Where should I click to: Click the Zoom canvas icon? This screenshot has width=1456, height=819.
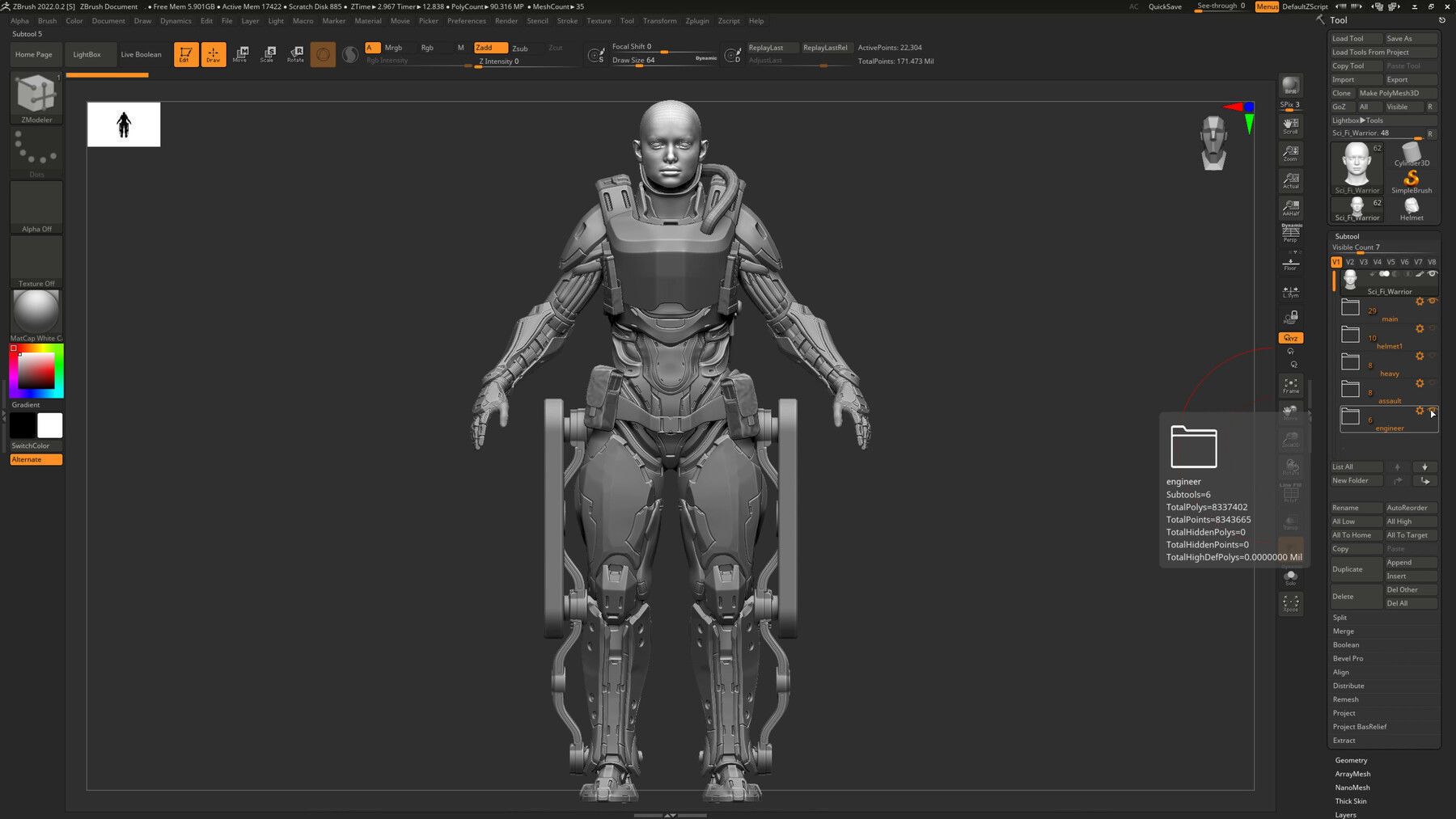pyautogui.click(x=1290, y=154)
